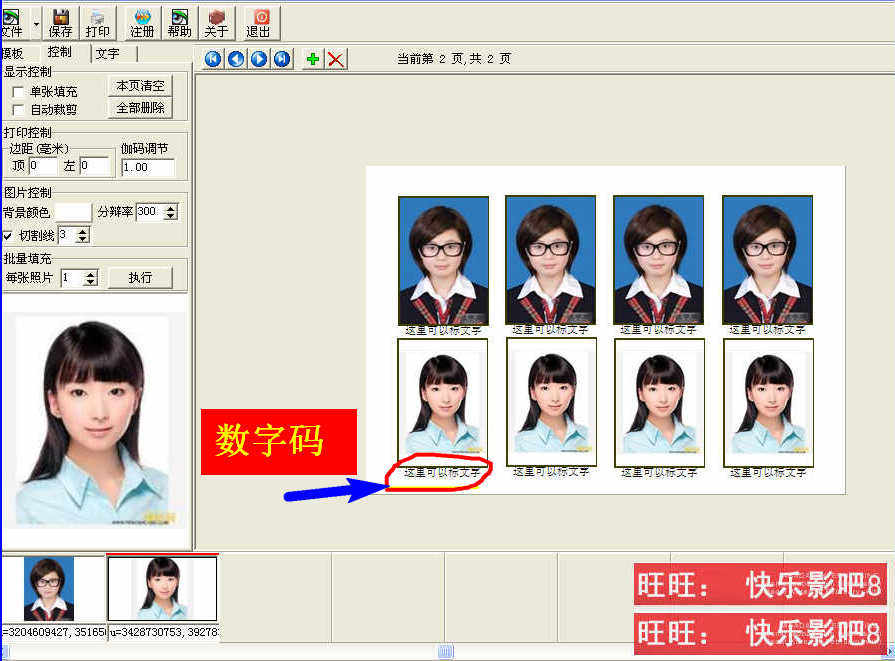Click the 本页清空 button
Image resolution: width=895 pixels, height=661 pixels.
pyautogui.click(x=140, y=86)
